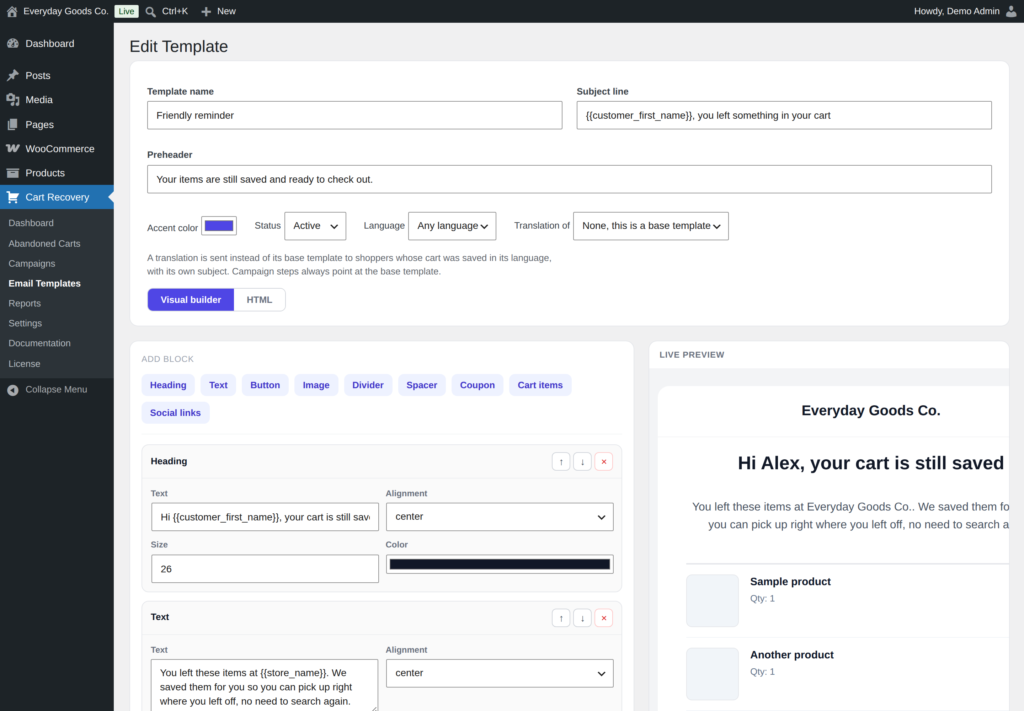The image size is (1024, 711).
Task: Open the Status dropdown set to Active
Action: (x=315, y=226)
